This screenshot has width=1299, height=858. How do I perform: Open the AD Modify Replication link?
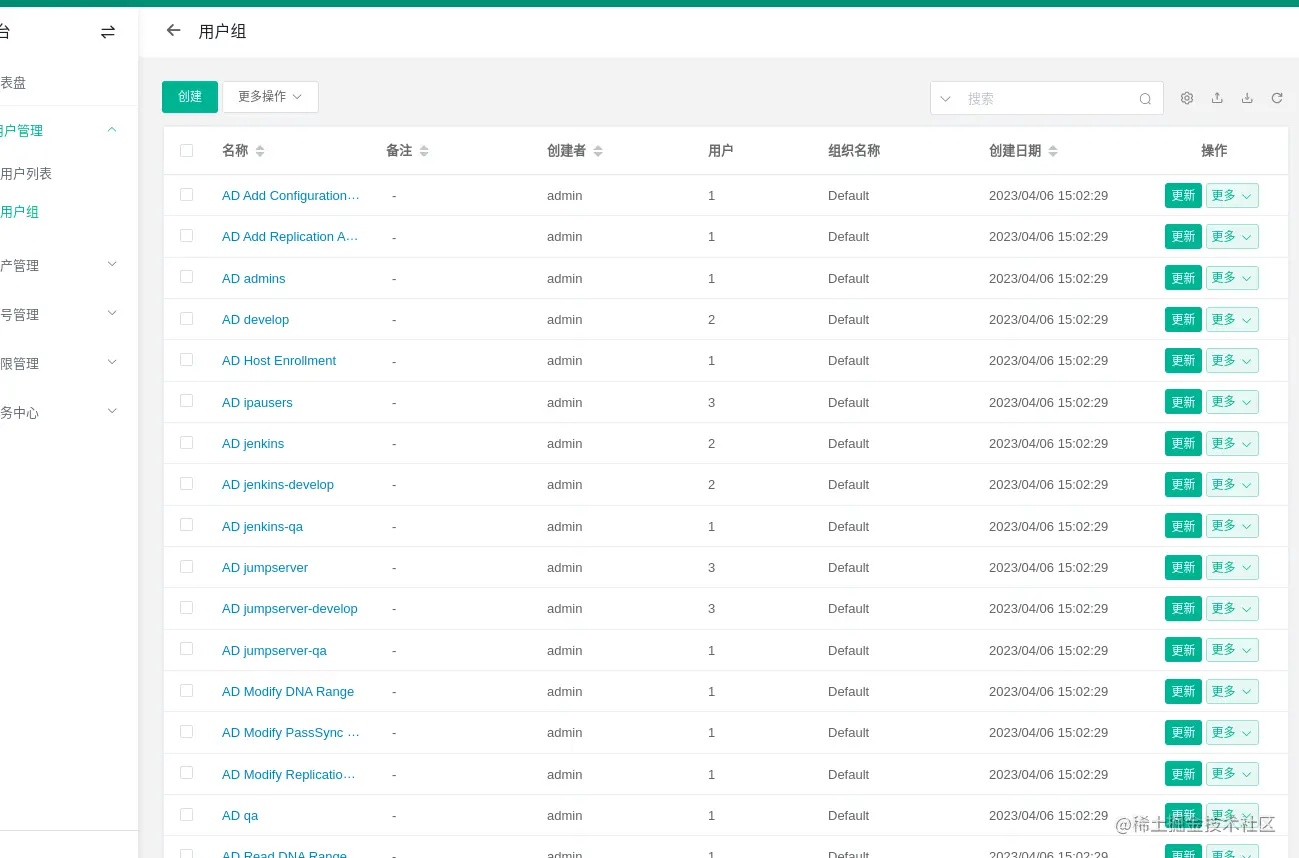pyautogui.click(x=289, y=775)
